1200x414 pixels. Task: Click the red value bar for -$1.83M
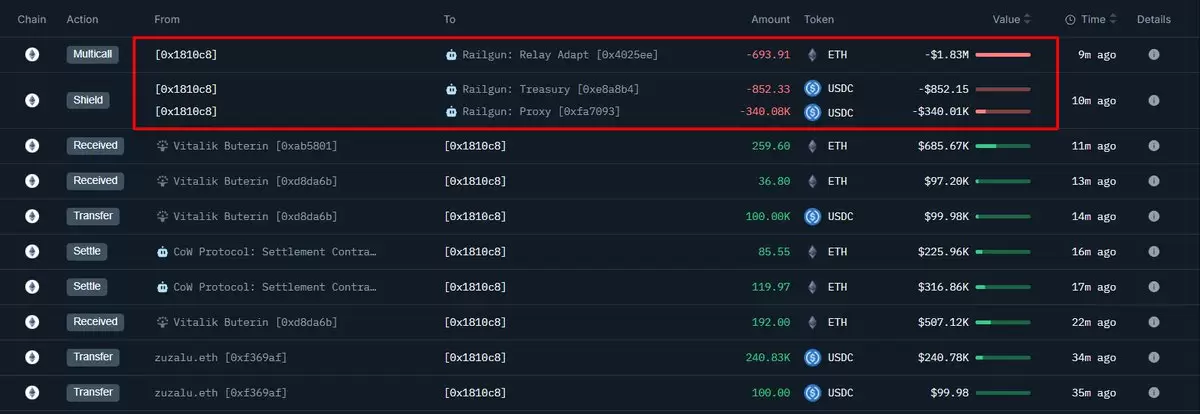tap(1003, 55)
